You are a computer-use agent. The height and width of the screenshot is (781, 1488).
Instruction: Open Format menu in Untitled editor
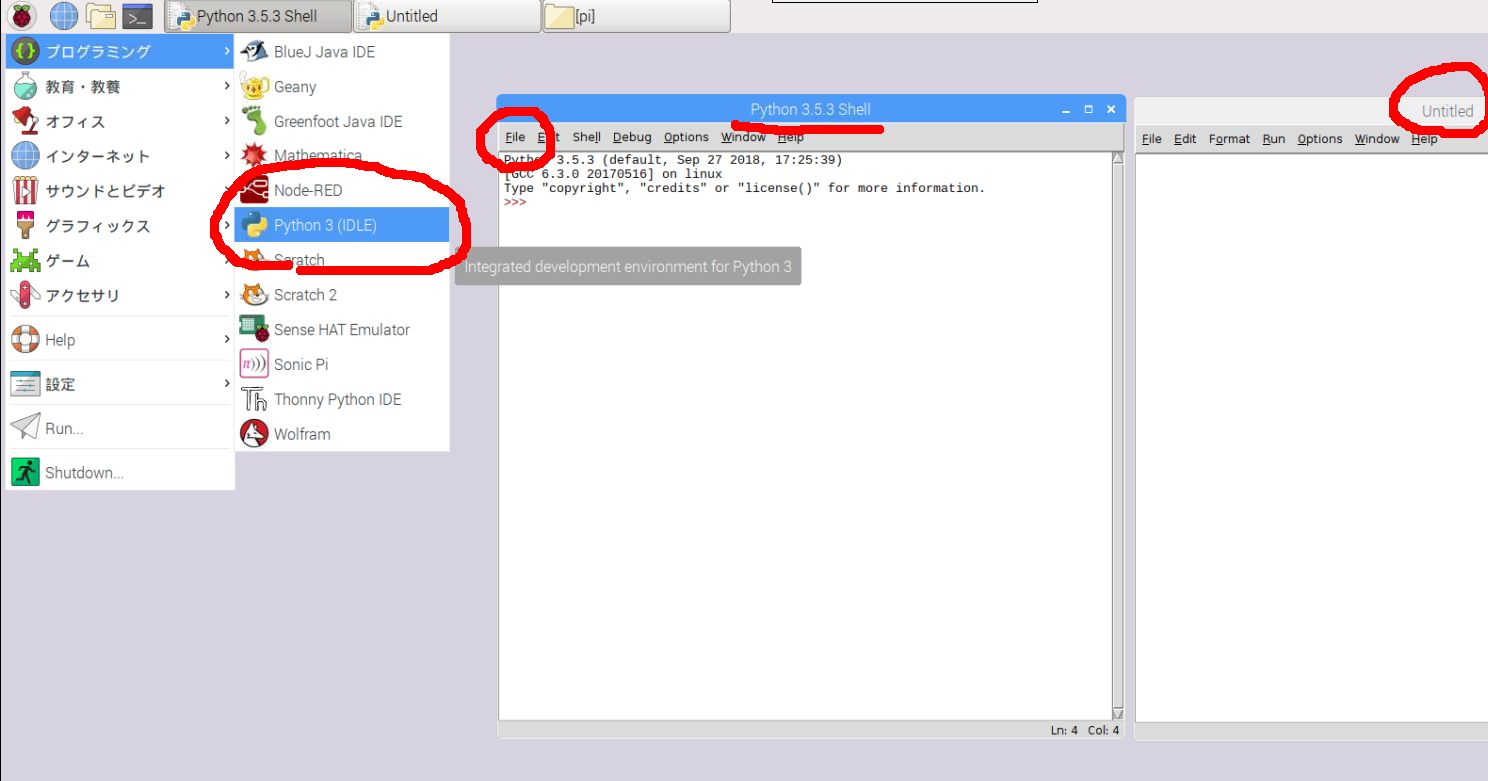tap(1229, 139)
